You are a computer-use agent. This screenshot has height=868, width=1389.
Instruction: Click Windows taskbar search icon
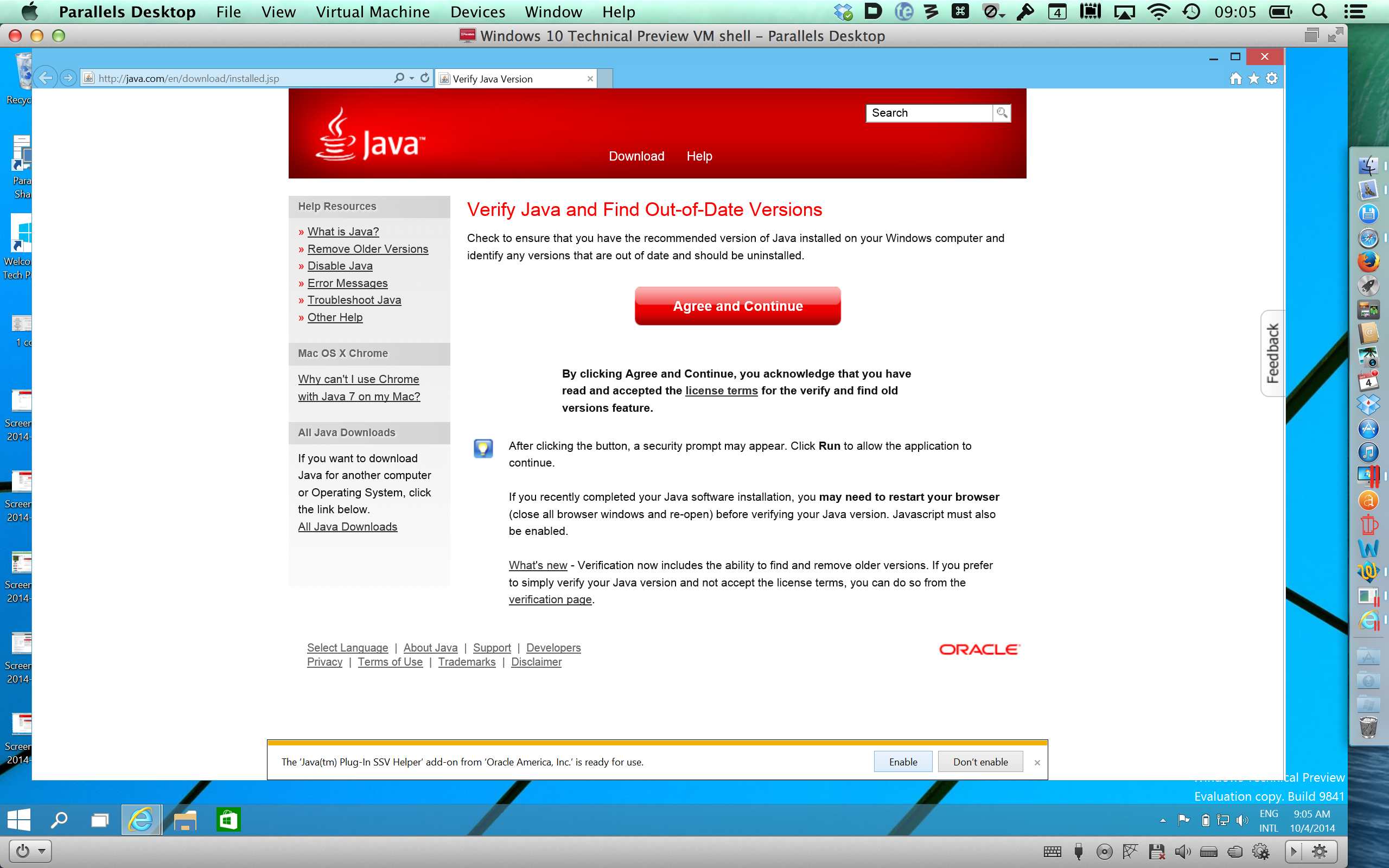click(x=59, y=820)
